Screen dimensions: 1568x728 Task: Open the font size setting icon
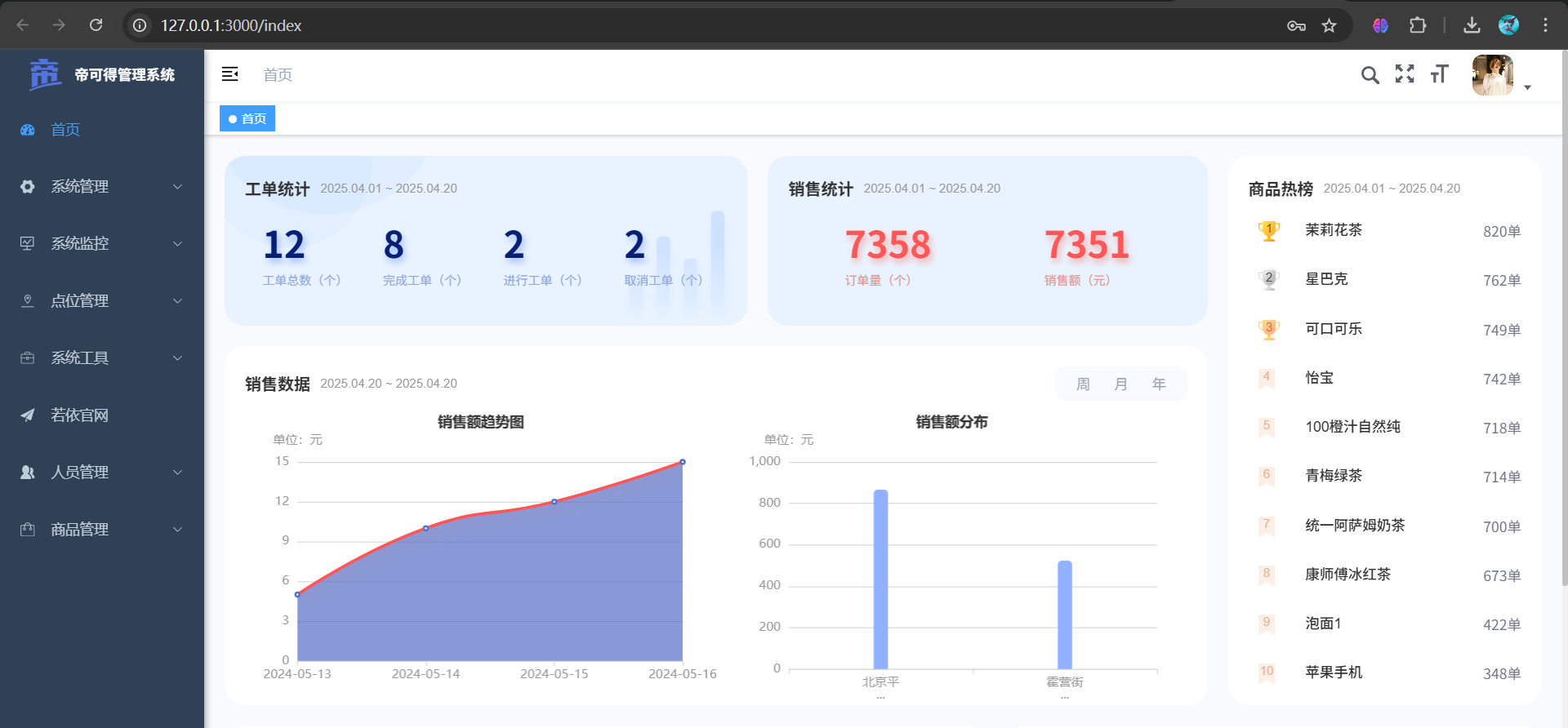[x=1439, y=74]
